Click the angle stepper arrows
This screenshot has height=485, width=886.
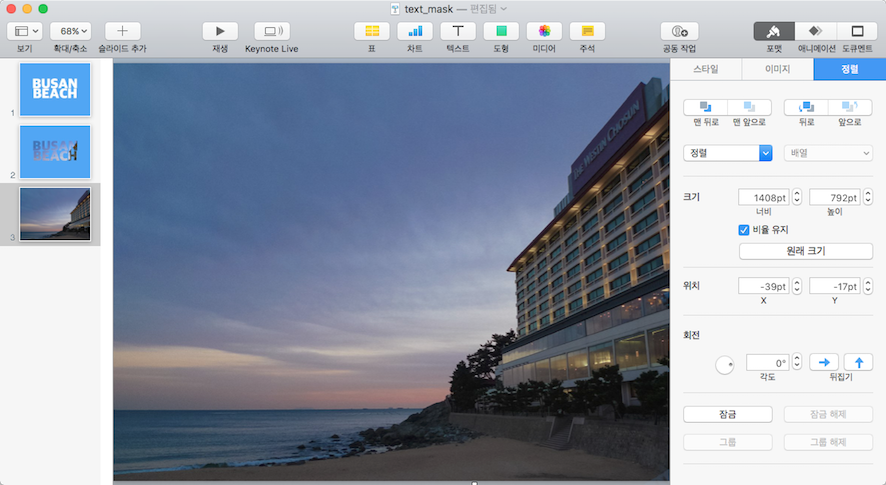(x=797, y=362)
